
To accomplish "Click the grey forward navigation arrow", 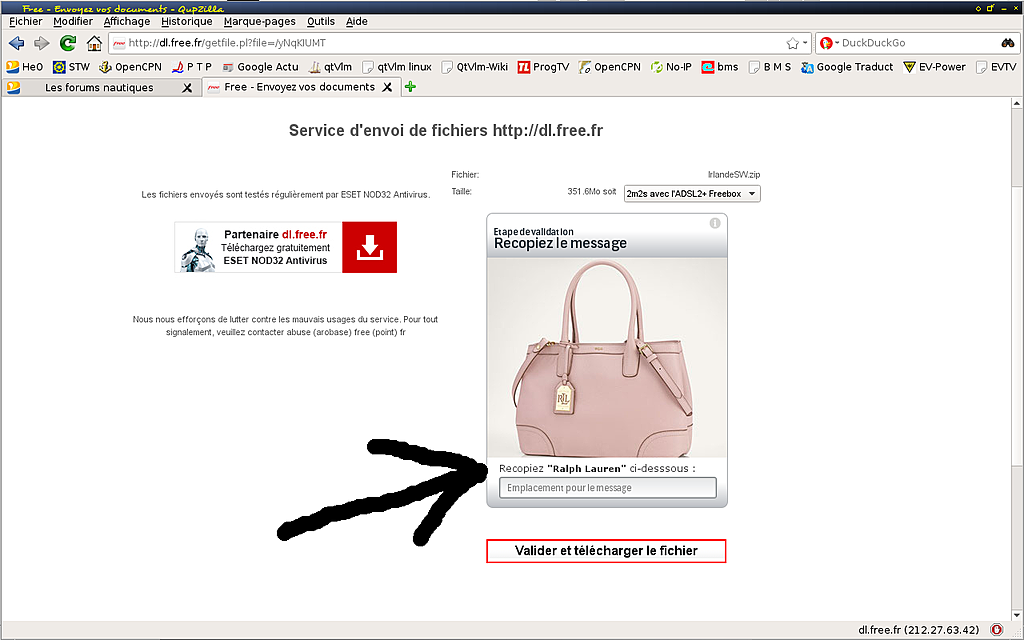I will [42, 43].
